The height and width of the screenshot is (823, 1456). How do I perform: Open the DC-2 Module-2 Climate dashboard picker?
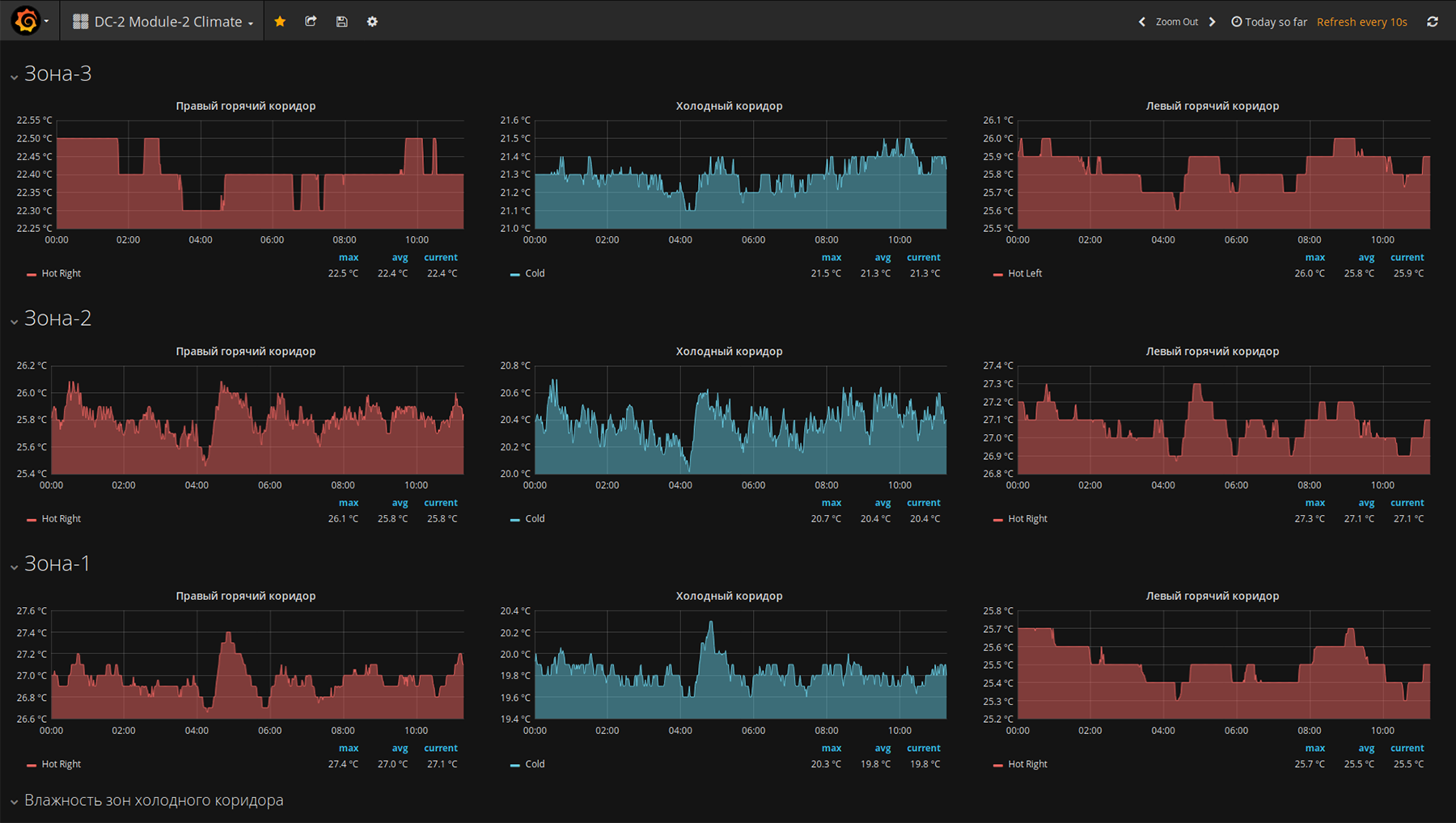[163, 22]
